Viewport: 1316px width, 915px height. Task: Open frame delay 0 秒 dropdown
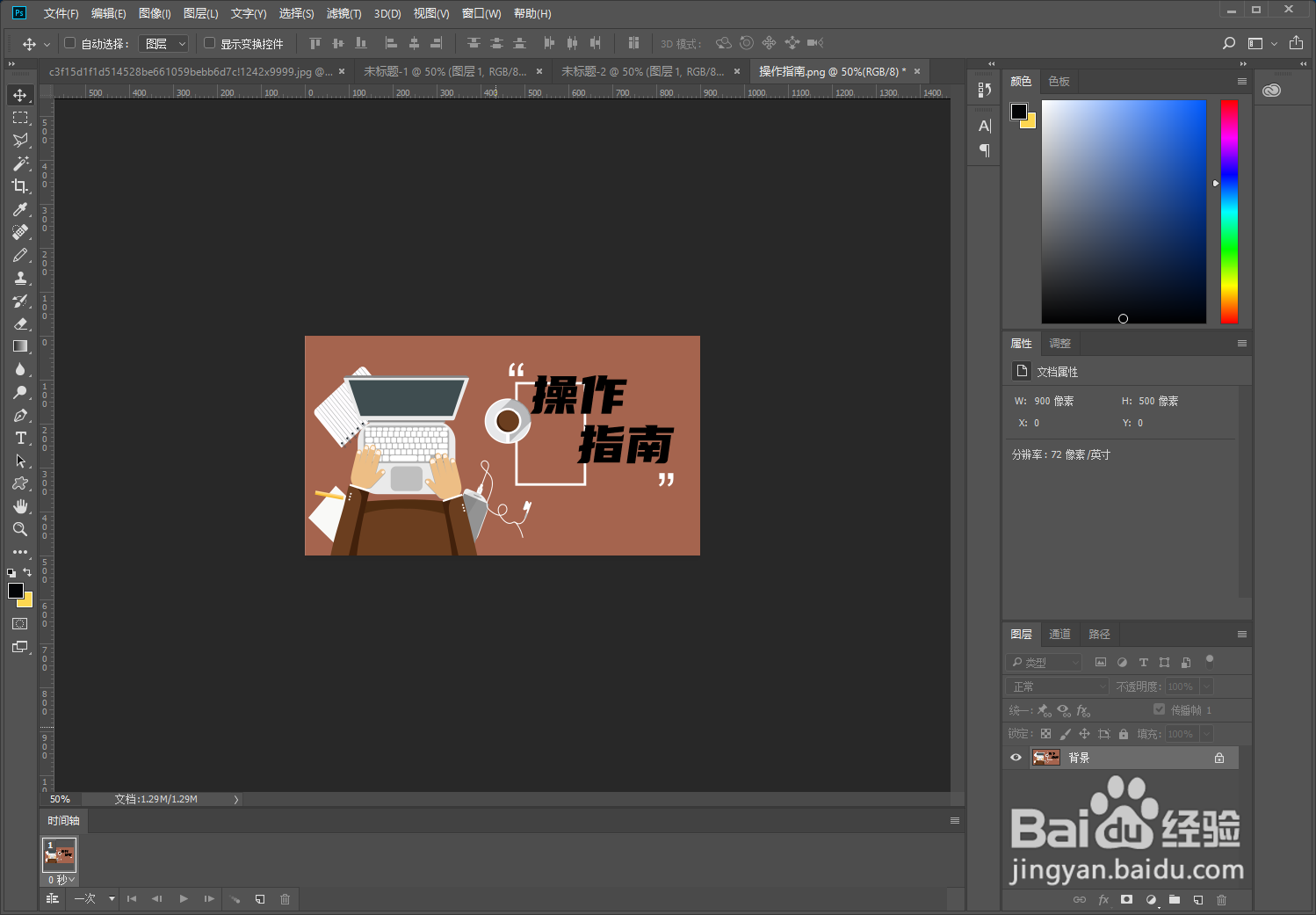click(61, 879)
